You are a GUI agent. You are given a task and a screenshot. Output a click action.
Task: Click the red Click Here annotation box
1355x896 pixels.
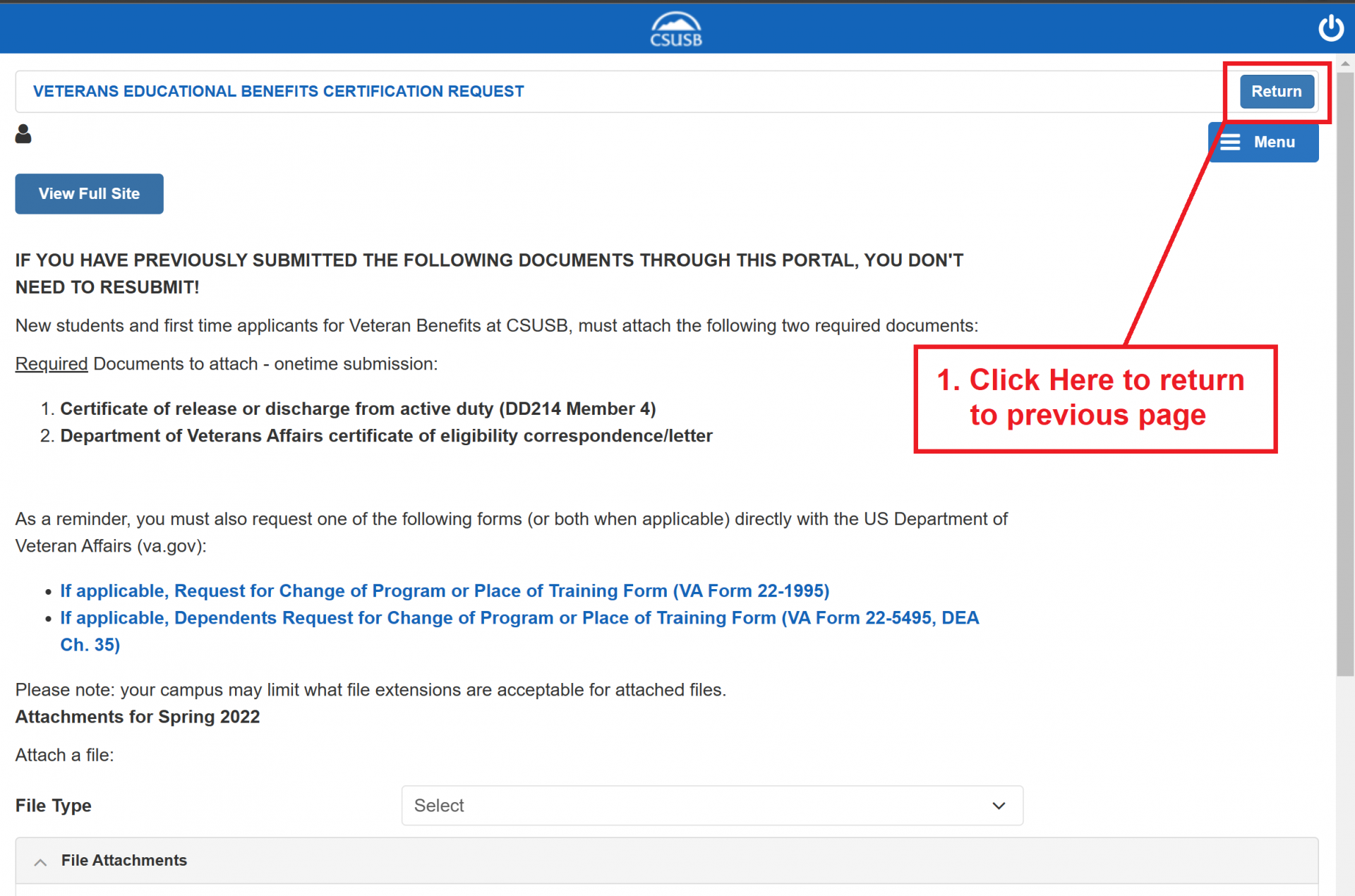pos(1095,399)
